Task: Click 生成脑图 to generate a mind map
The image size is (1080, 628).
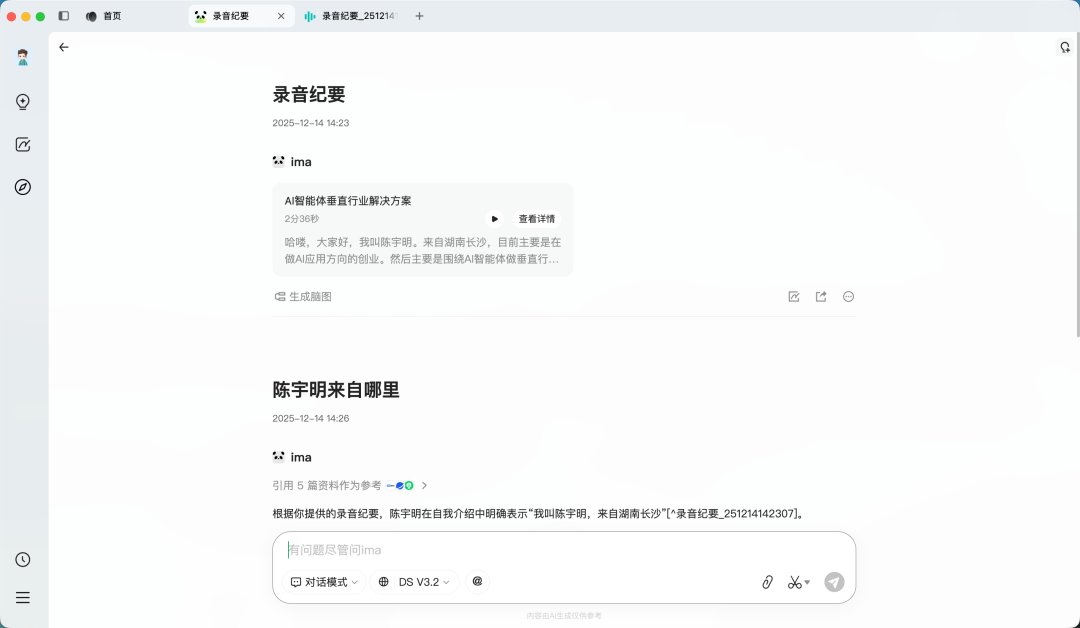Action: tap(301, 296)
